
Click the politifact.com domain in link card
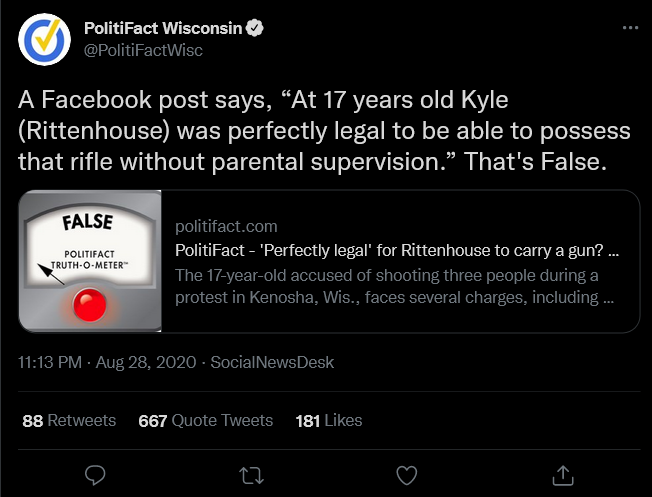coord(226,226)
